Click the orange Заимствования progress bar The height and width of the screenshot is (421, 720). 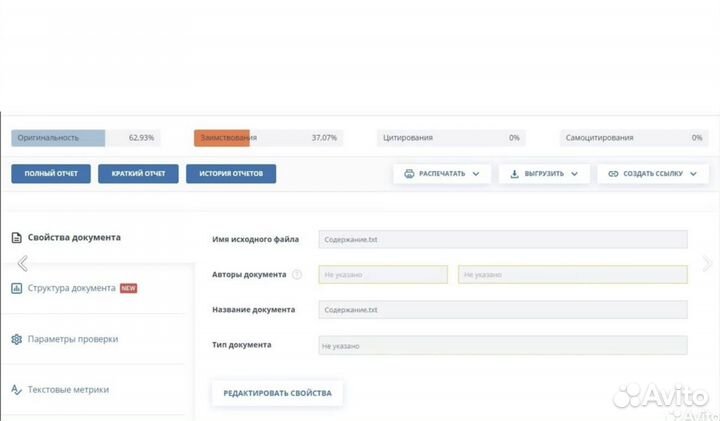pyautogui.click(x=222, y=138)
